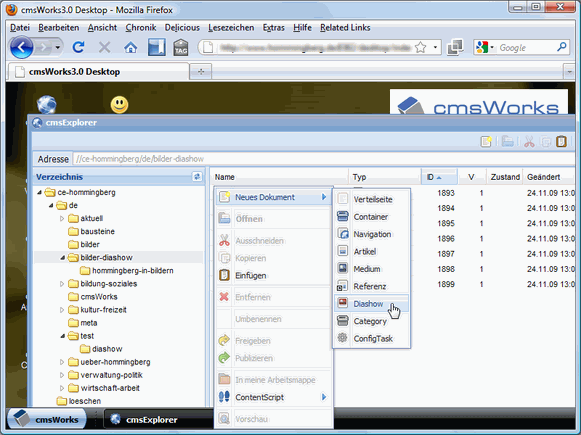Select the Neues Dokument context menu entry
Viewport: 581px width, 435px height.
(x=273, y=197)
